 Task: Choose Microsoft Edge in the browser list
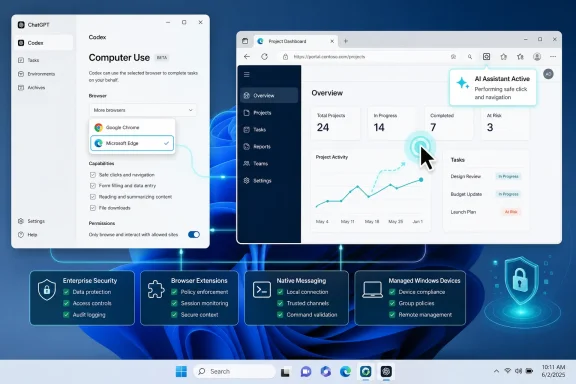[132, 143]
